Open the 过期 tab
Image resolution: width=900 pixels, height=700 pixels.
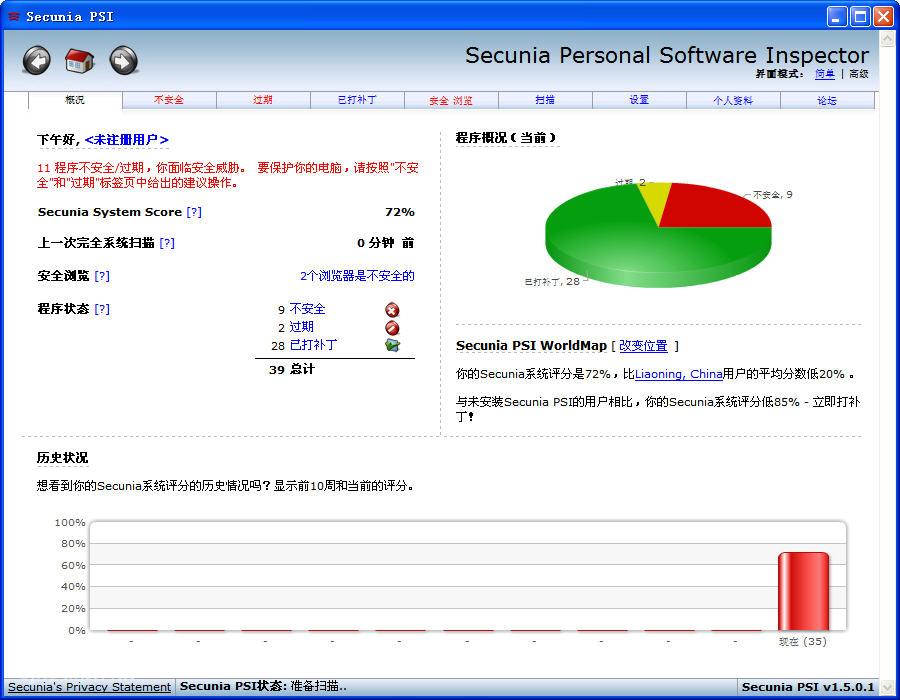point(263,100)
